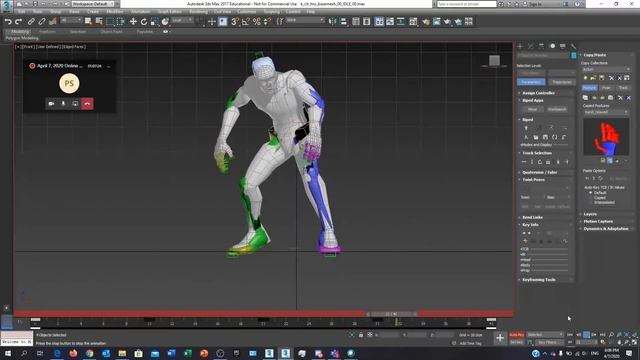640x360 pixels.
Task: Click the Undo arrow in main toolbar
Action: click(8, 22)
